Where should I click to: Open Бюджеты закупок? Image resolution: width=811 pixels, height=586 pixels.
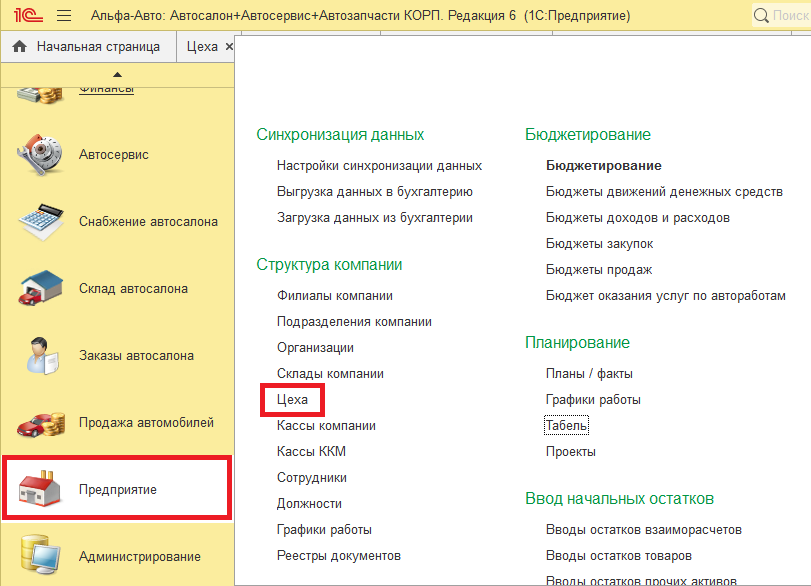[x=599, y=243]
